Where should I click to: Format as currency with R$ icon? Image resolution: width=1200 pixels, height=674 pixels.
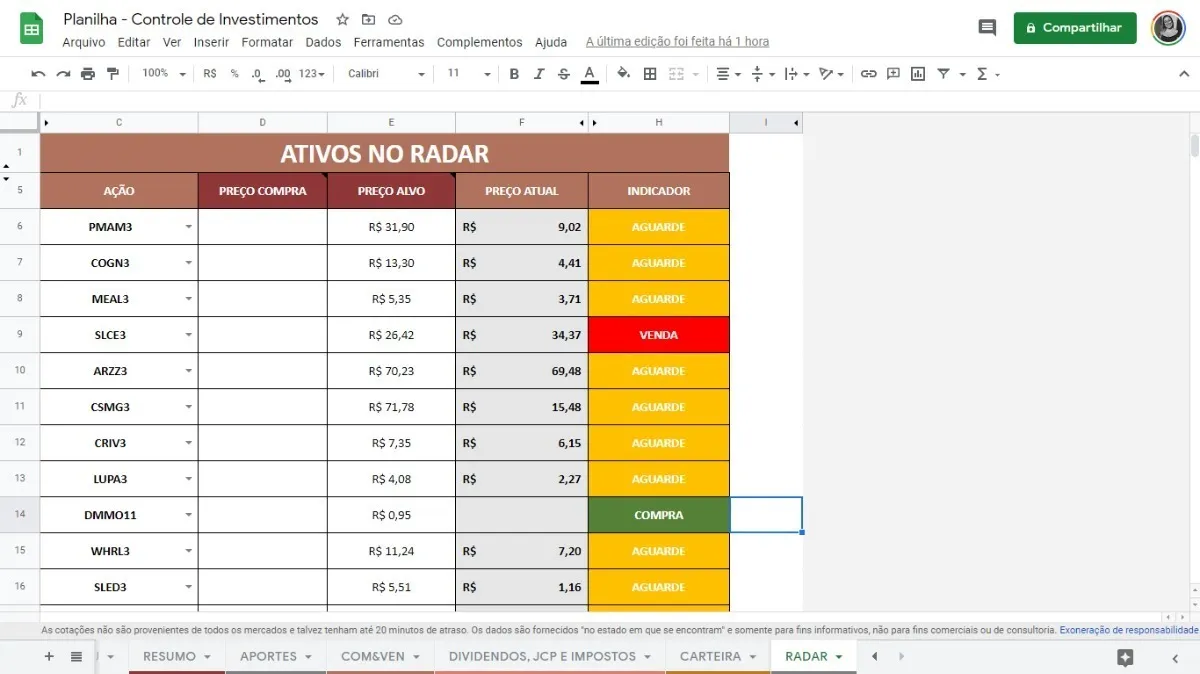point(210,74)
